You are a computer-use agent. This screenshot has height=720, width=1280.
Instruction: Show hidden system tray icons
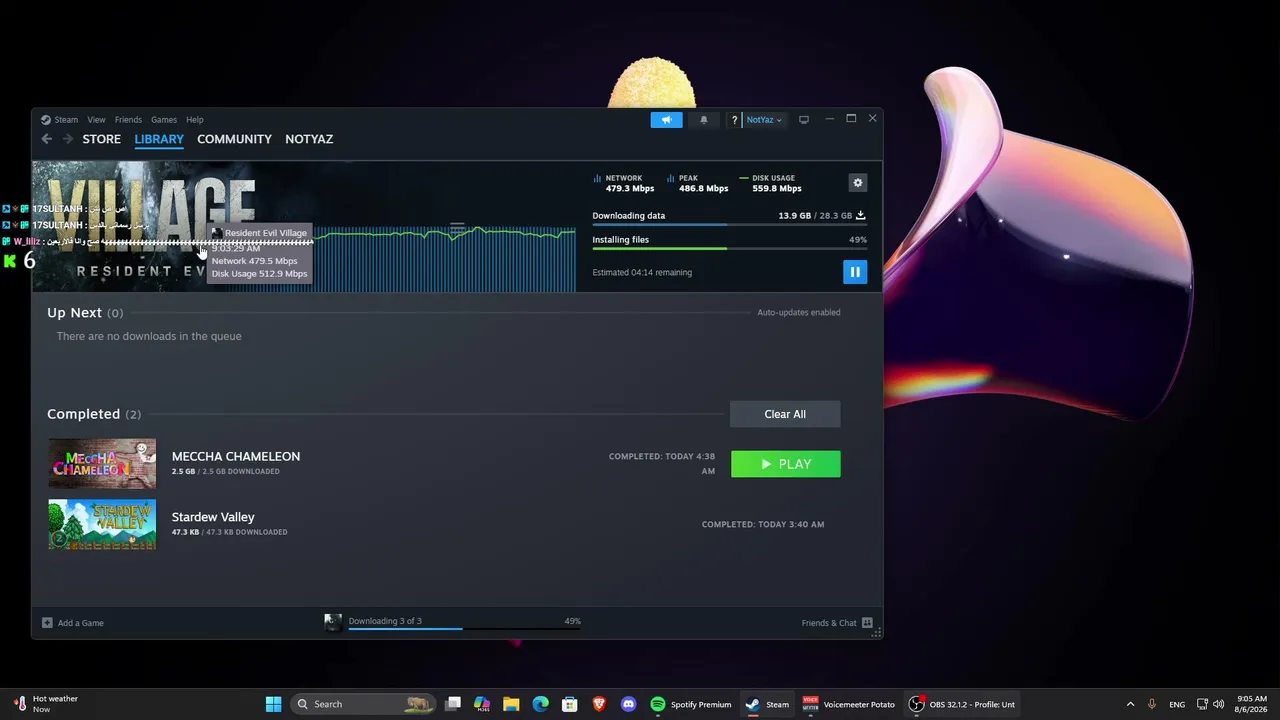pyautogui.click(x=1130, y=704)
